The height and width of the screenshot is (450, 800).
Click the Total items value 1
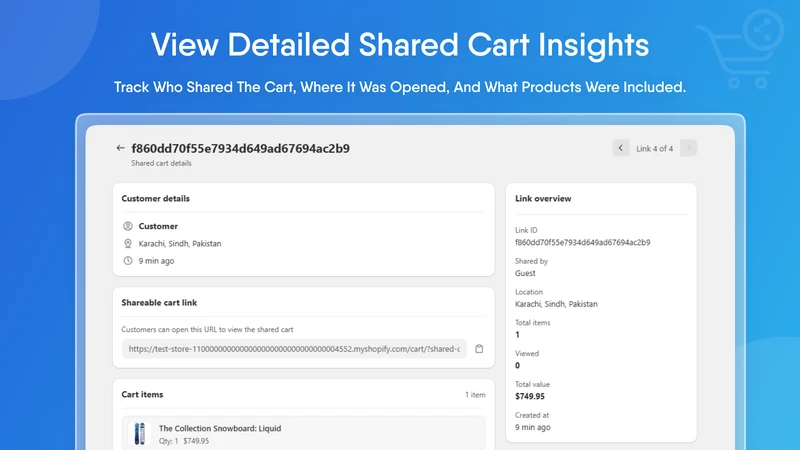(x=517, y=335)
